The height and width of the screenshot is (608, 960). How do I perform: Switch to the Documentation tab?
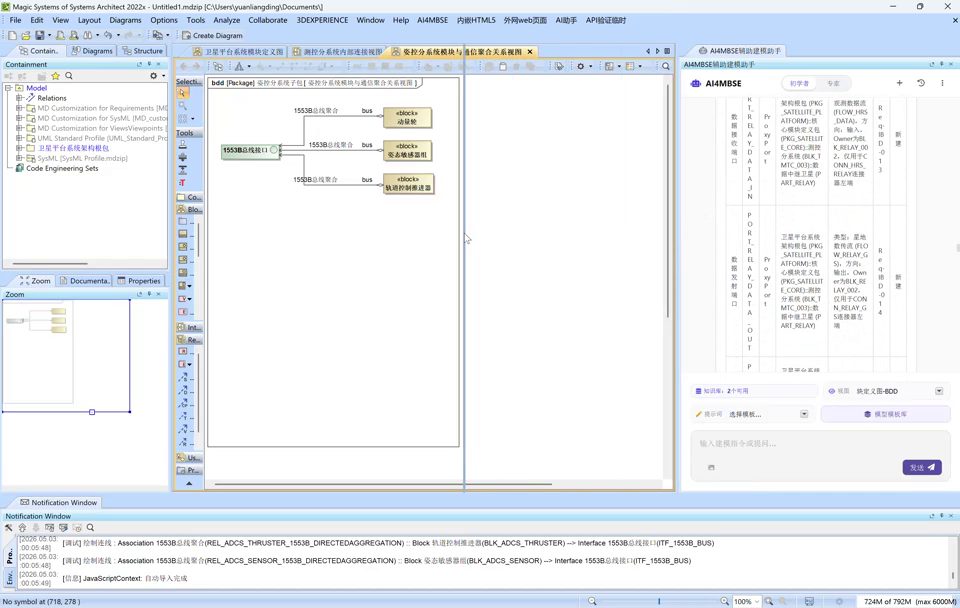(84, 280)
